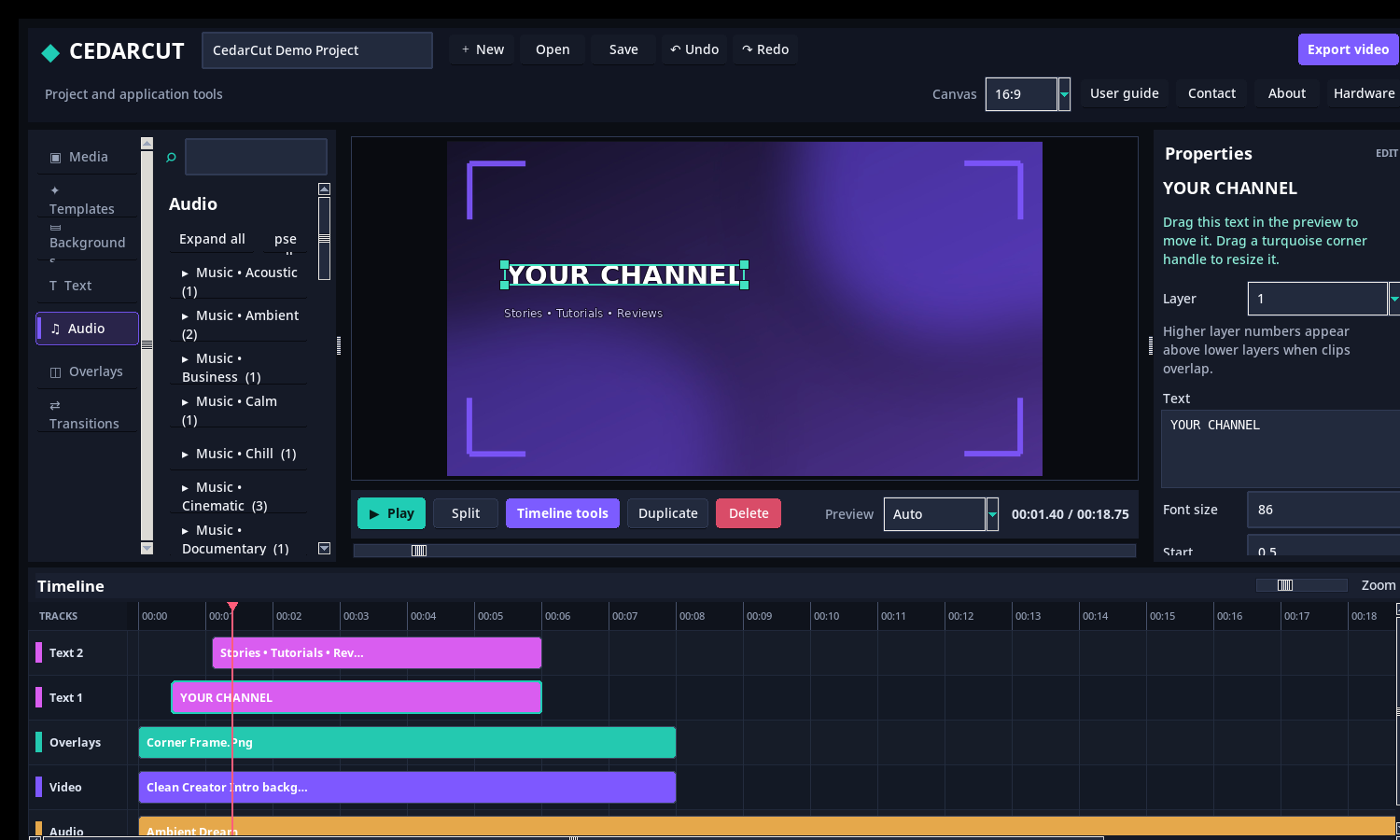Screen dimensions: 1400x840
Task: Select the Clean Creator Intro video clip
Action: coord(407,788)
